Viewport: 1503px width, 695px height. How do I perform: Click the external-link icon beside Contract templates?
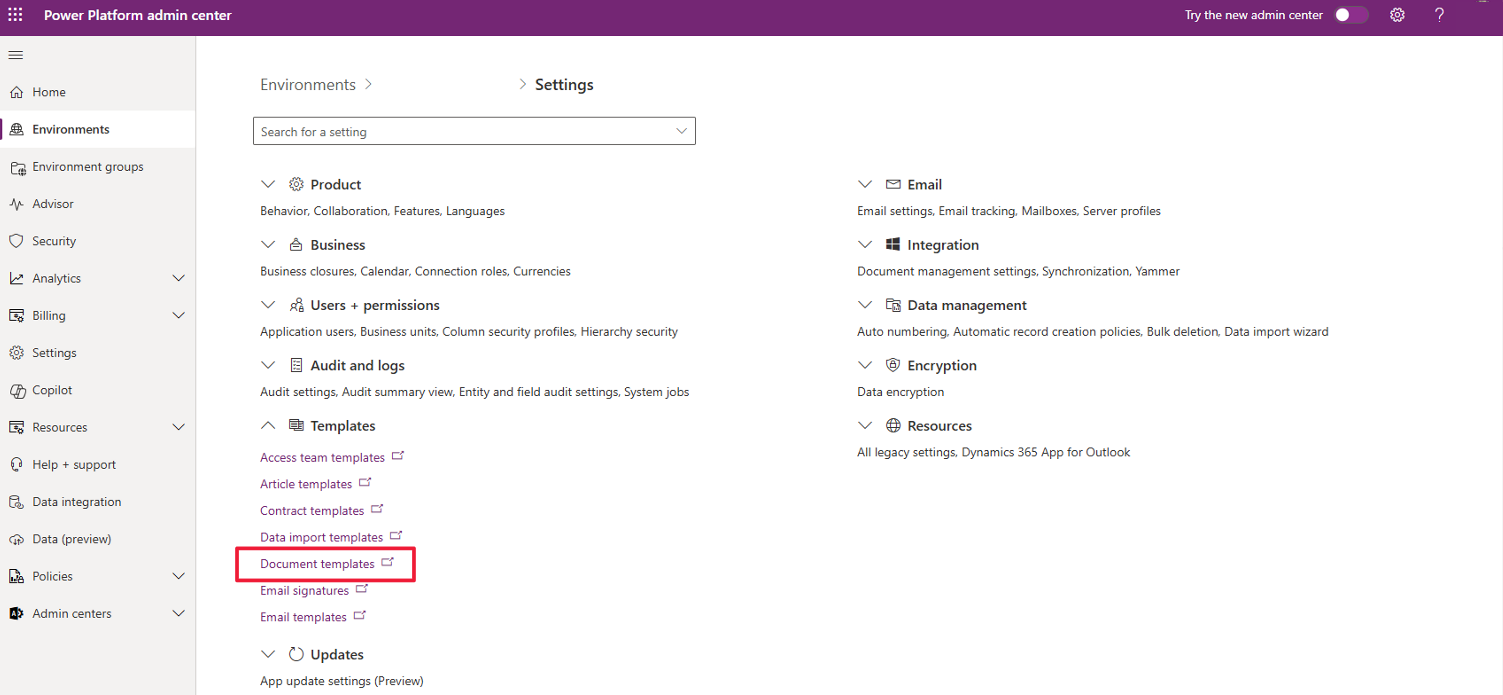377,509
